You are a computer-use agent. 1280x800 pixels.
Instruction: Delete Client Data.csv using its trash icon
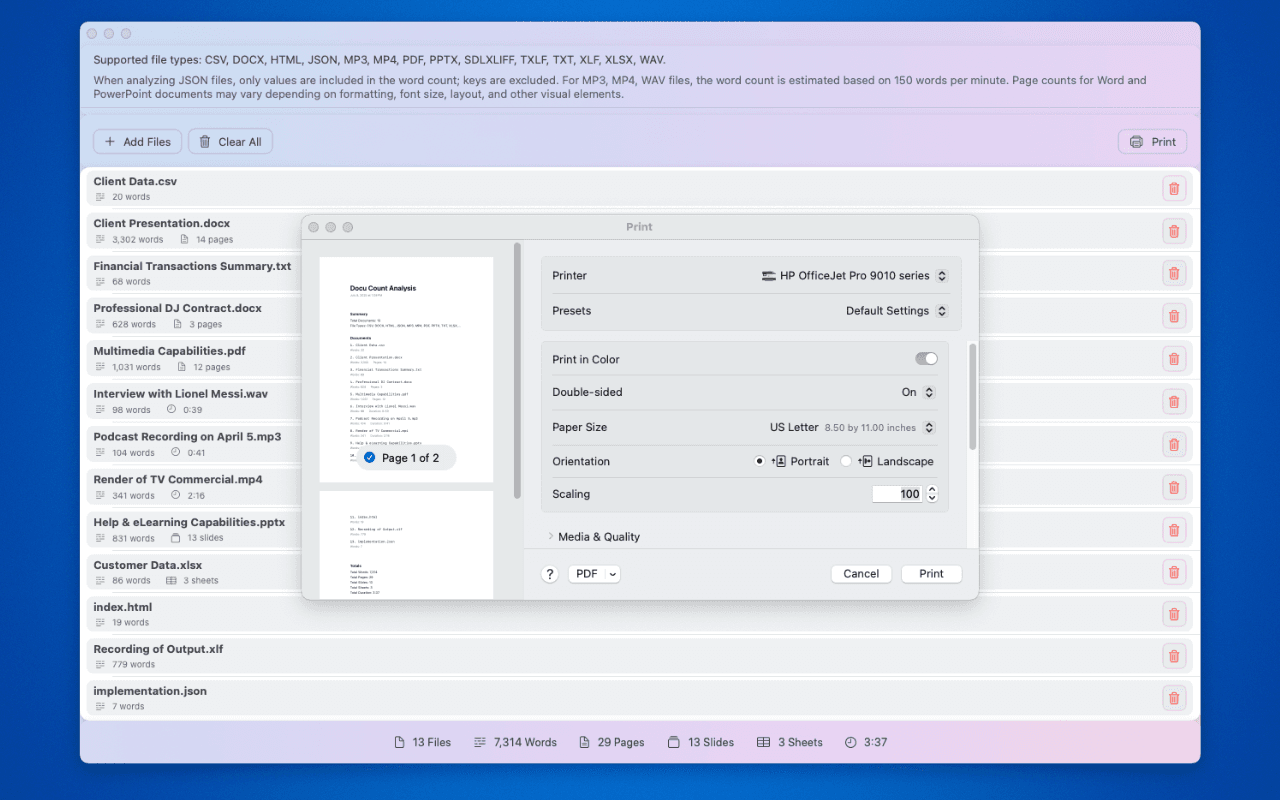click(1174, 188)
